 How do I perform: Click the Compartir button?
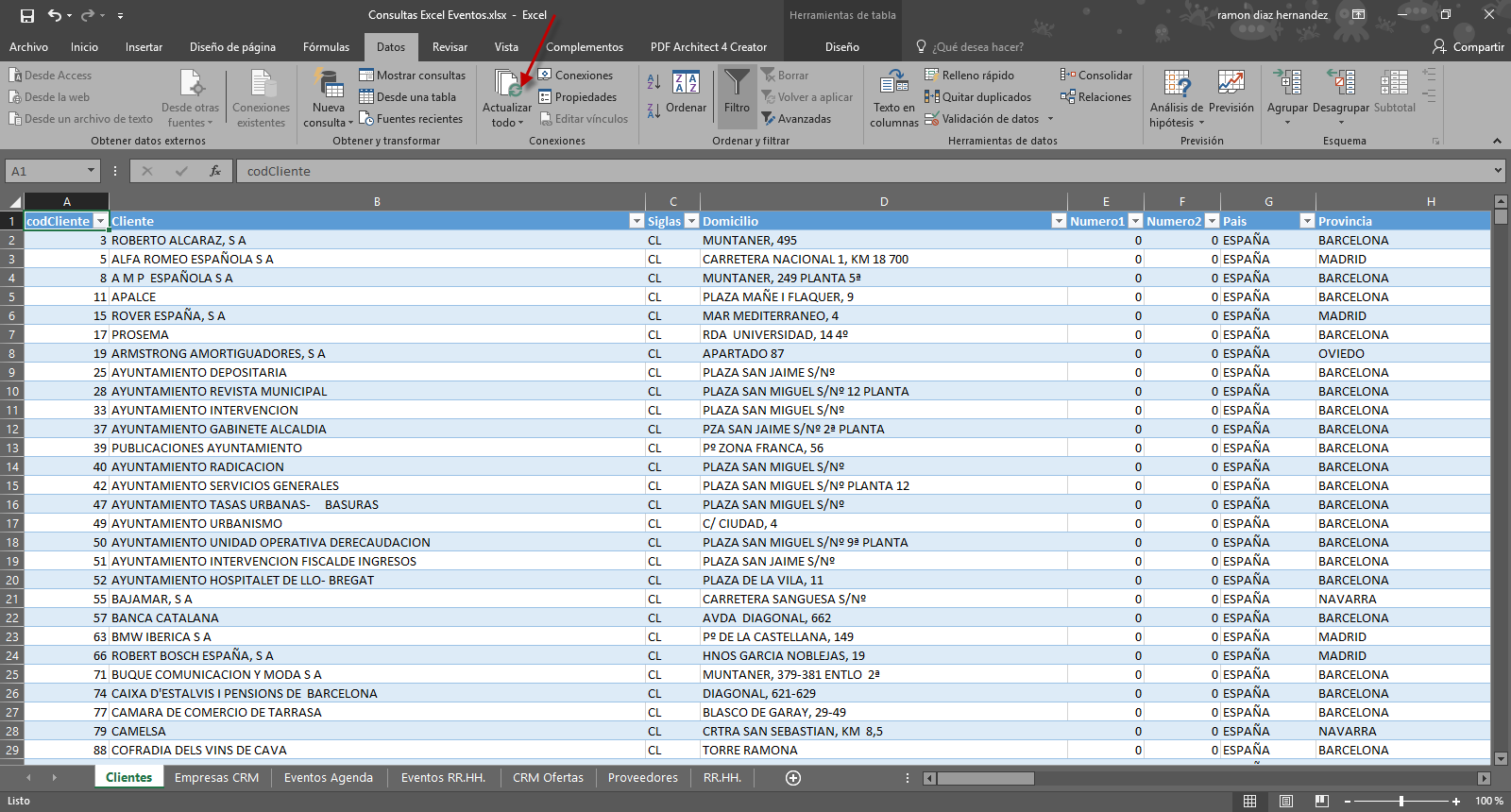[x=1469, y=47]
